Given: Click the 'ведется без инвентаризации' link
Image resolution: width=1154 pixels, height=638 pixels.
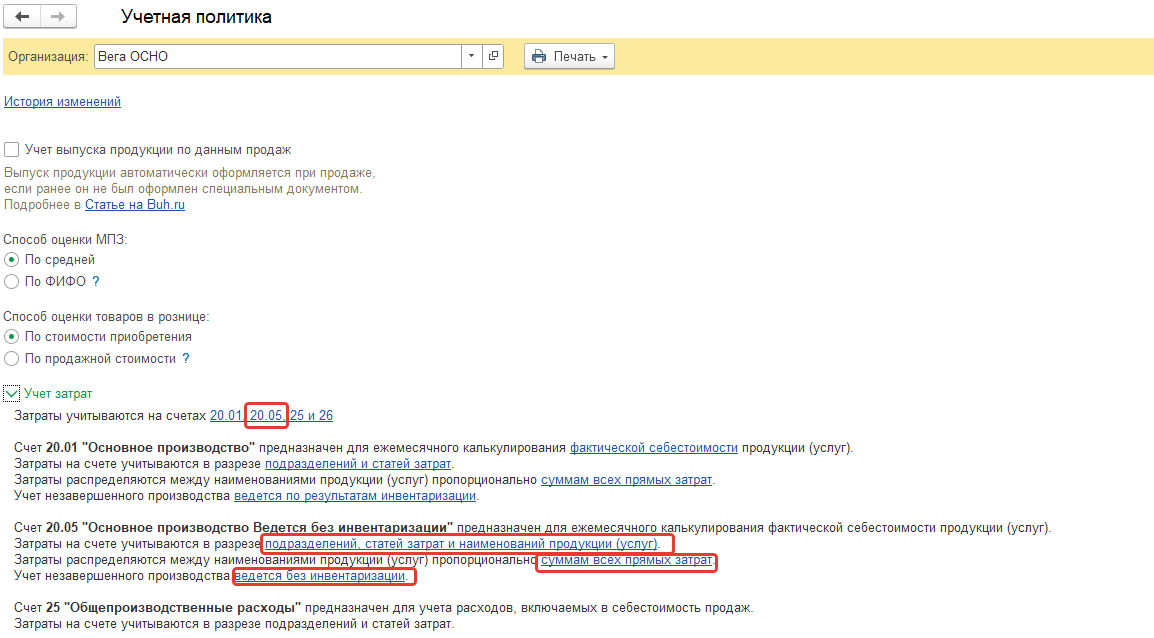Looking at the screenshot, I should 320,577.
